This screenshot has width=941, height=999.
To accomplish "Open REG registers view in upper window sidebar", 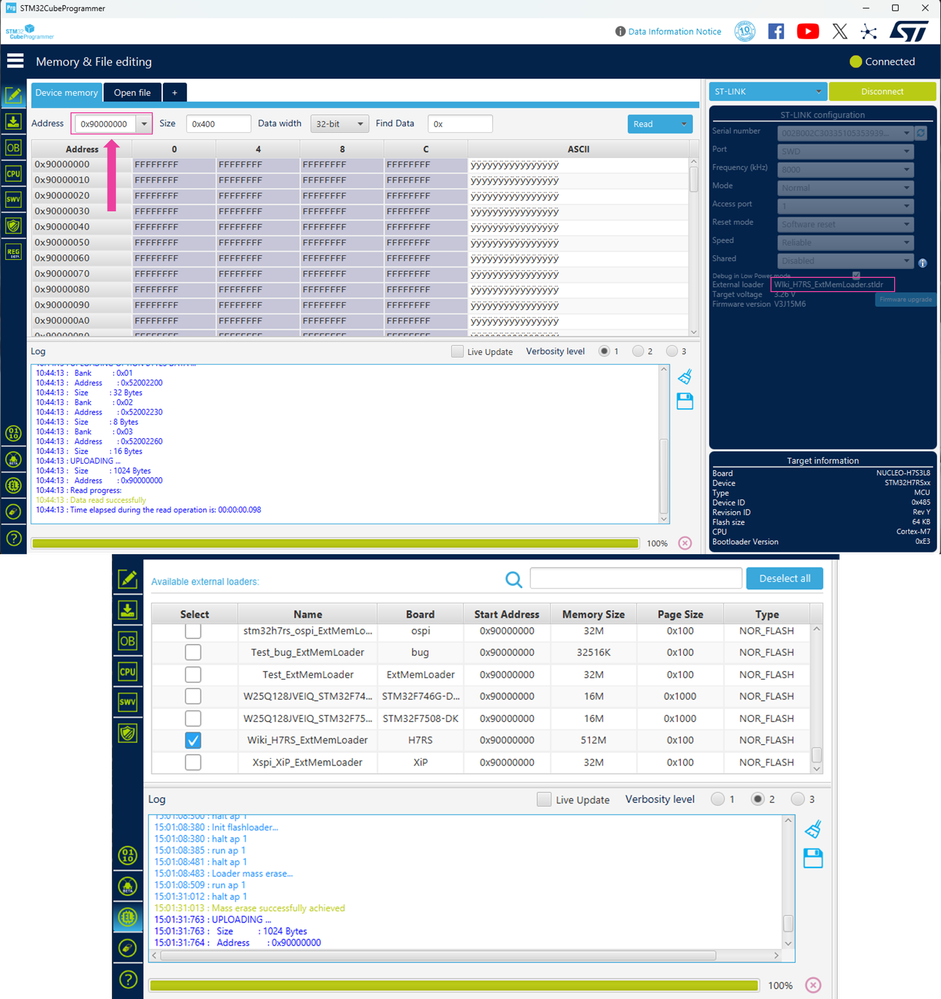I will 13,252.
